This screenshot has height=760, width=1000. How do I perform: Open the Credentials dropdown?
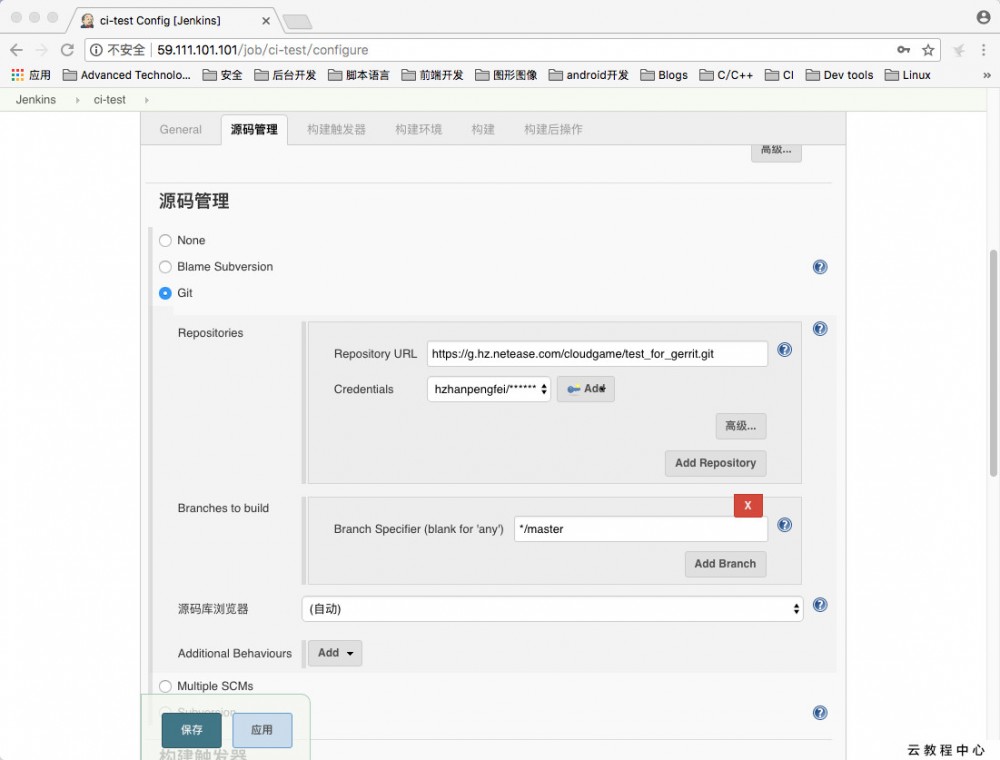[x=488, y=389]
